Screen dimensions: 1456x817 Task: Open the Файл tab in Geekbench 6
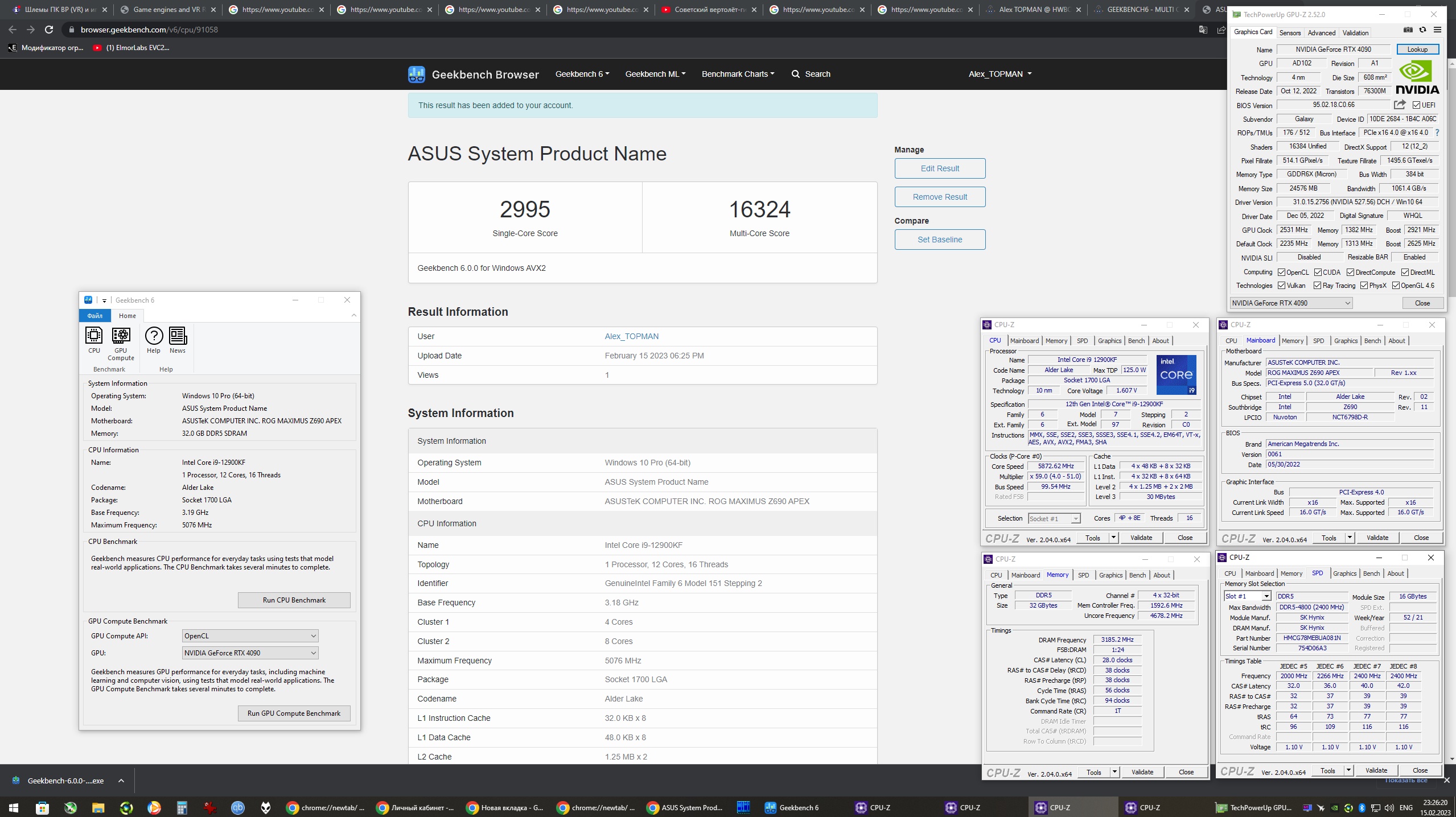tap(95, 316)
